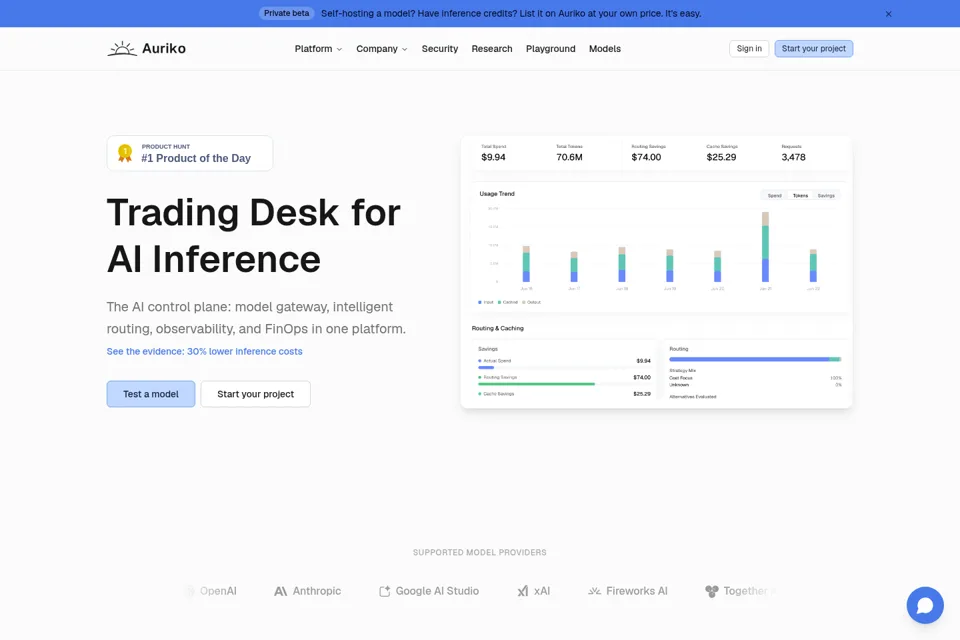
Task: Open the 30% lower inference costs link
Action: point(204,351)
